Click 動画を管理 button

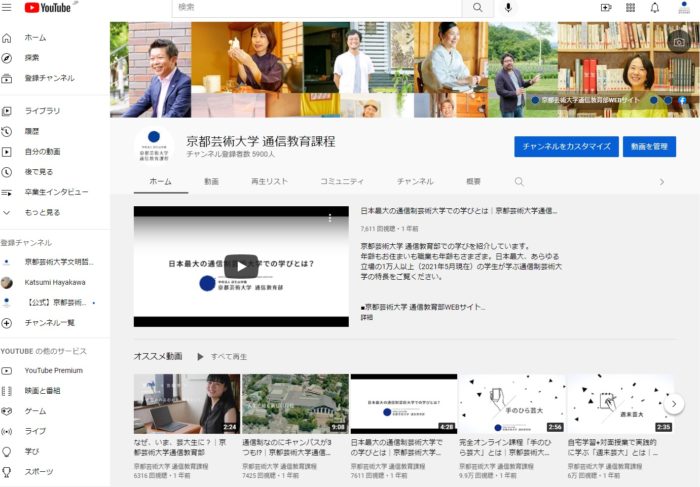click(x=649, y=146)
